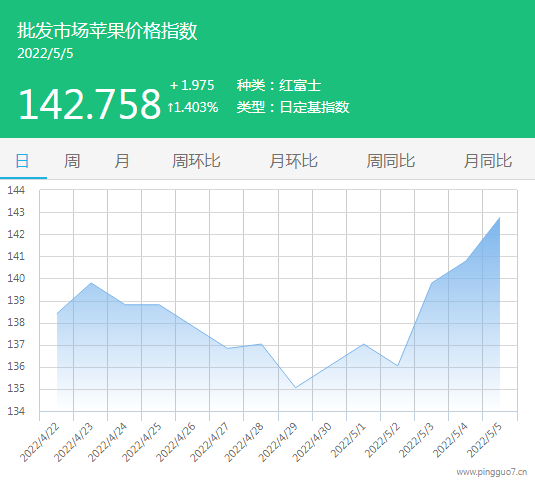535x483 pixels.
Task: Click the 类型：日定基指数 label
Action: point(293,107)
